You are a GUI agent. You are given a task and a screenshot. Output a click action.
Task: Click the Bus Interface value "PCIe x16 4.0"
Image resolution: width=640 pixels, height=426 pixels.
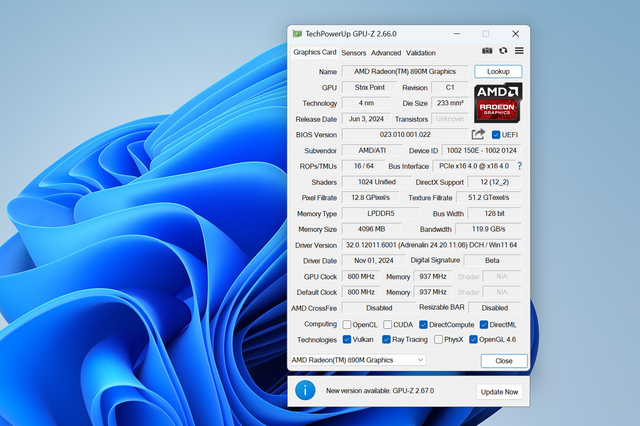pos(474,166)
